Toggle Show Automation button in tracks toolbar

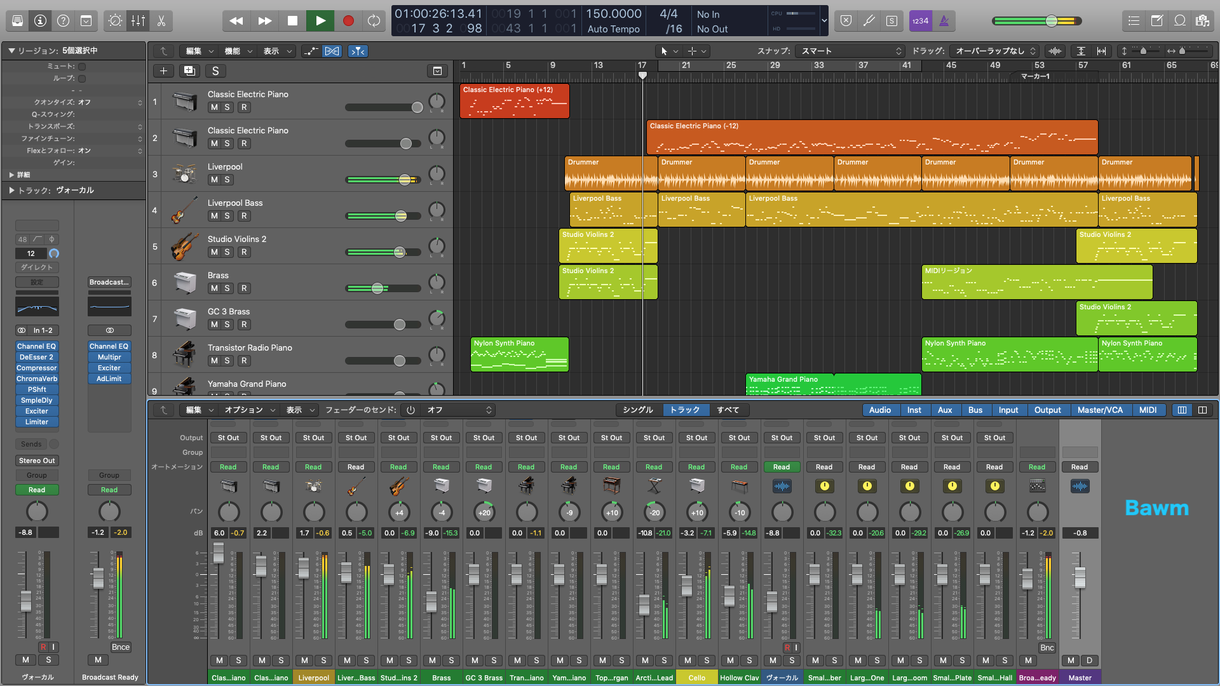(311, 51)
